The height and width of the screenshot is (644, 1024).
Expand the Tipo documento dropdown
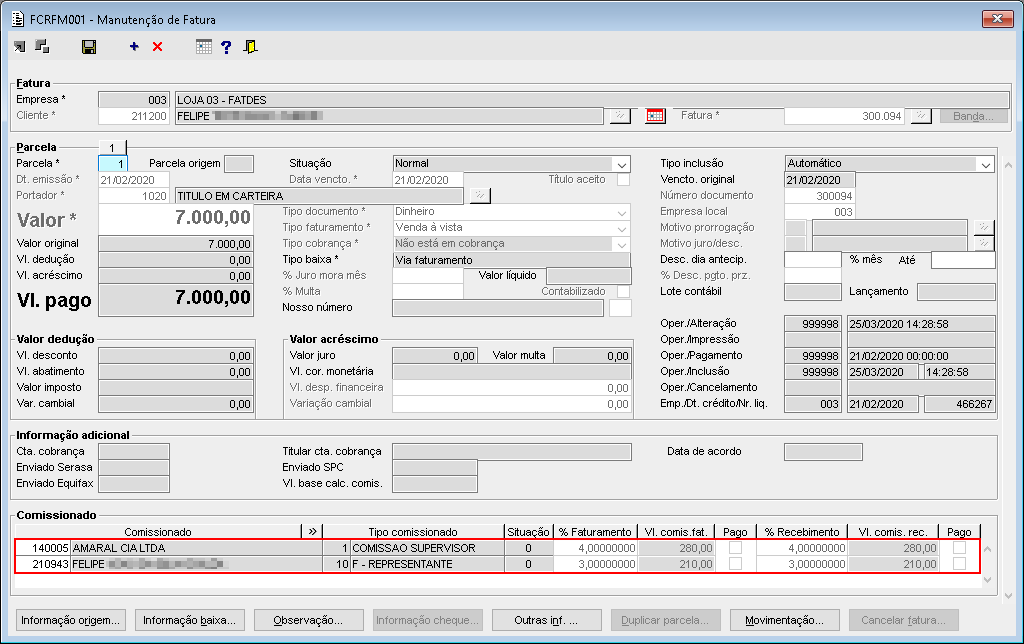[x=621, y=212]
